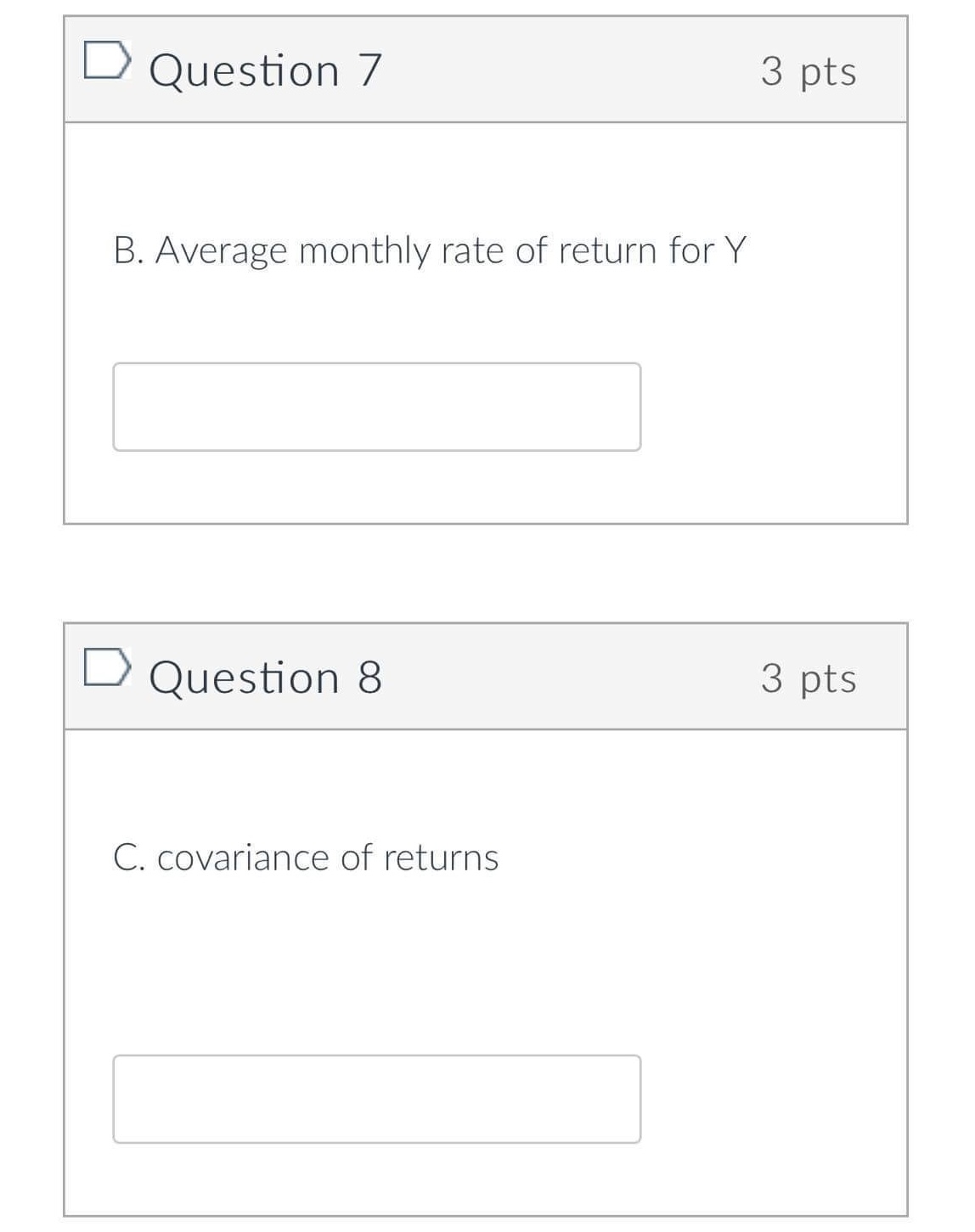Screen dimensions: 975x1232
Task: Click the Question 7 header
Action: tap(487, 70)
